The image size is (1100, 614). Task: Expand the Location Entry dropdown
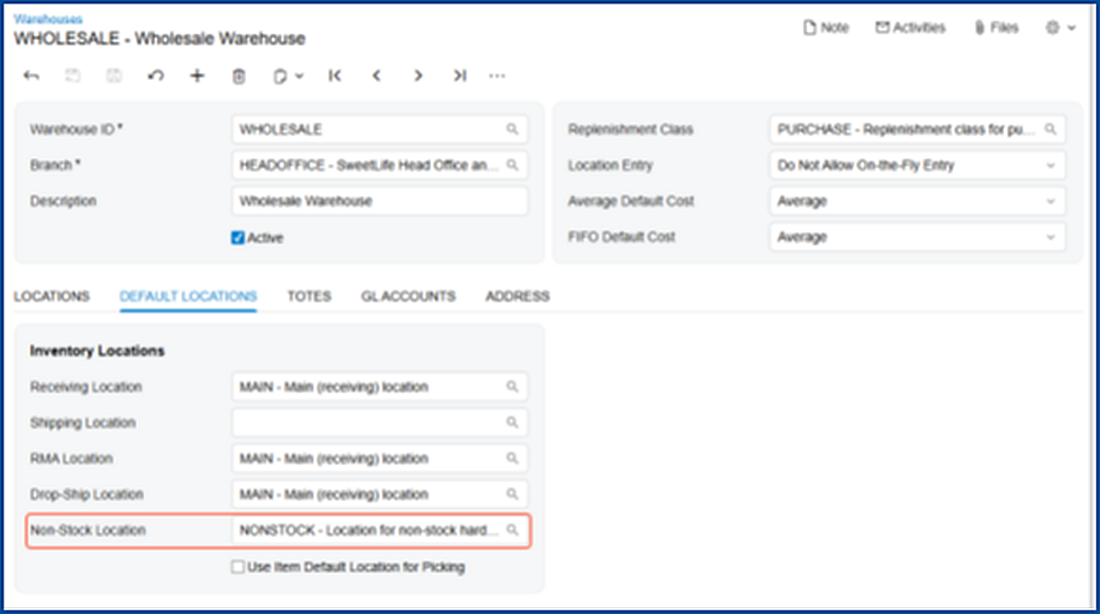(916, 165)
